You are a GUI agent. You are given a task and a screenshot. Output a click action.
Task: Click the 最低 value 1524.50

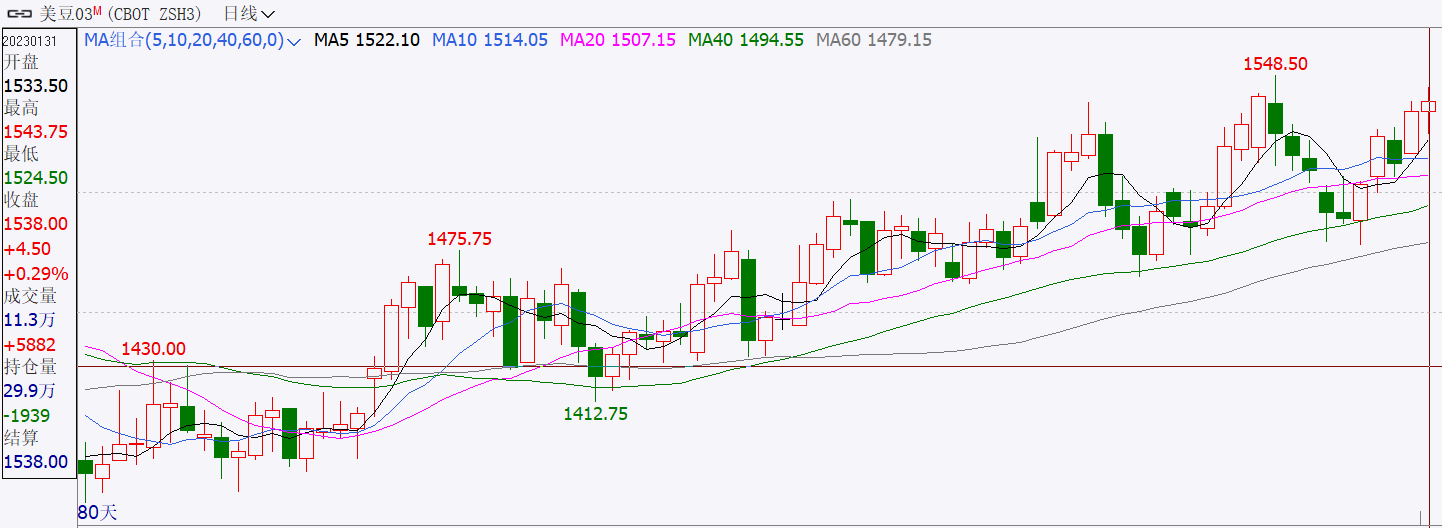35,178
